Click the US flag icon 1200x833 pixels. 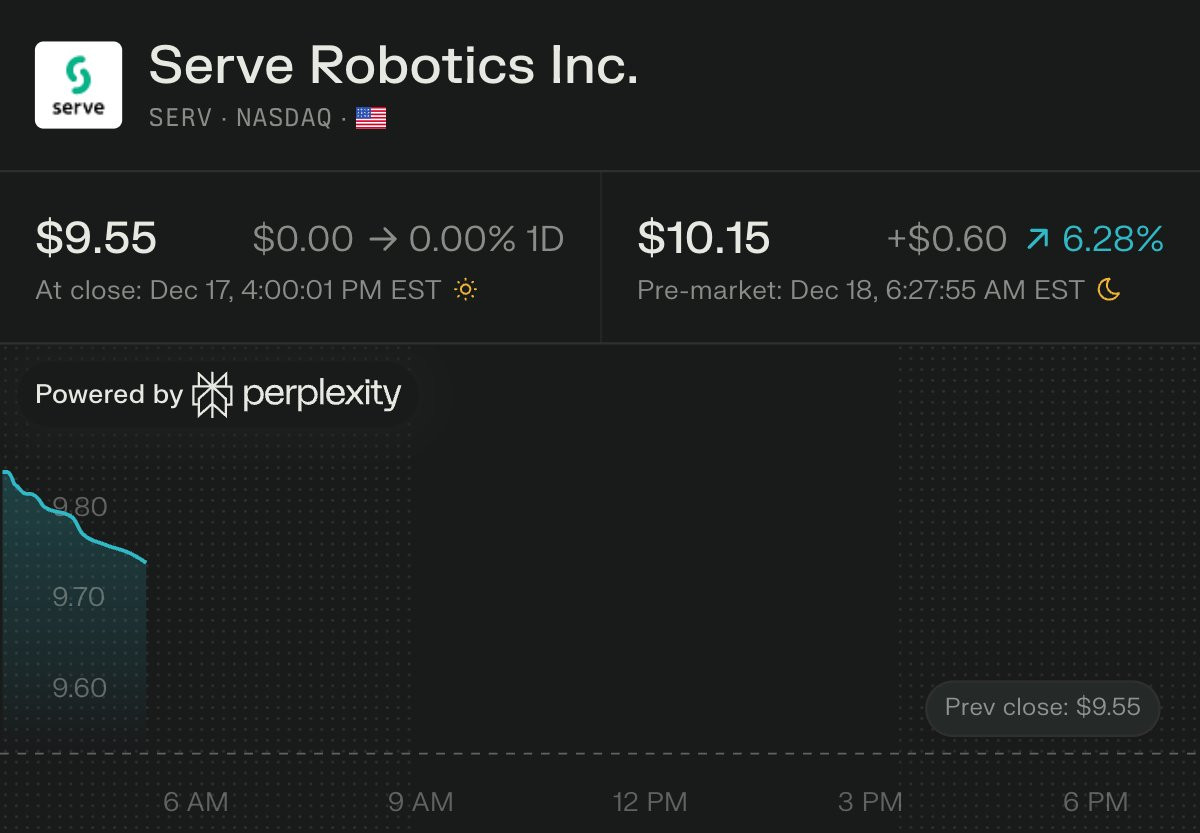click(x=371, y=119)
